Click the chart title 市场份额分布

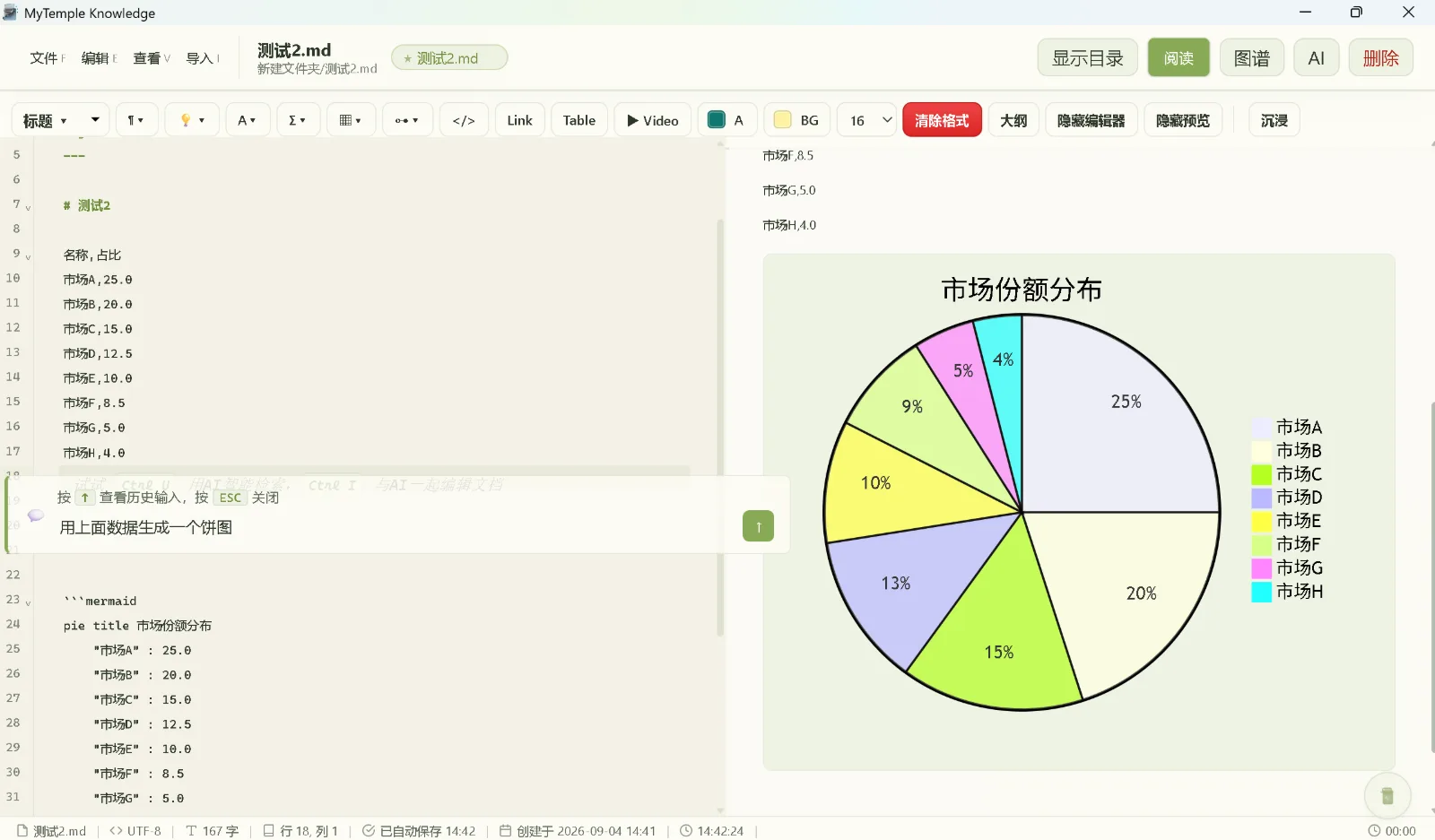point(1022,290)
